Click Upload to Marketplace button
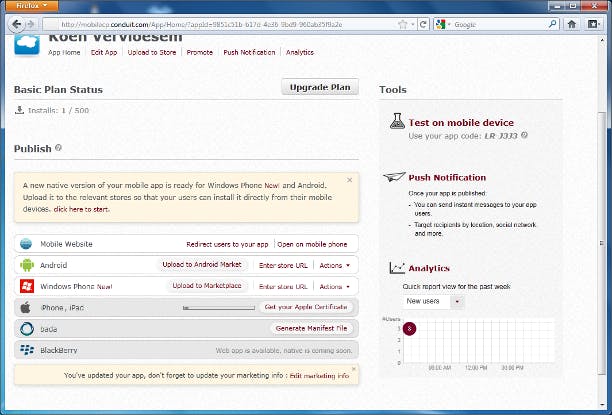This screenshot has width=612, height=415. pos(207,286)
